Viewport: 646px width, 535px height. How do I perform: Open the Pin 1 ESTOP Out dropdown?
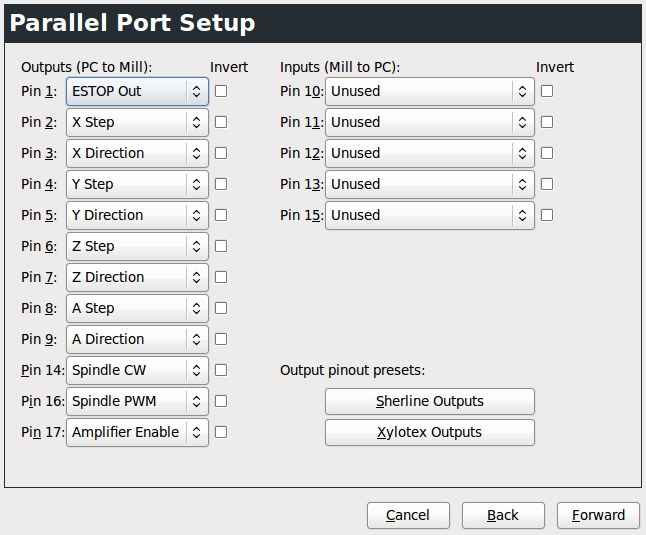[137, 91]
